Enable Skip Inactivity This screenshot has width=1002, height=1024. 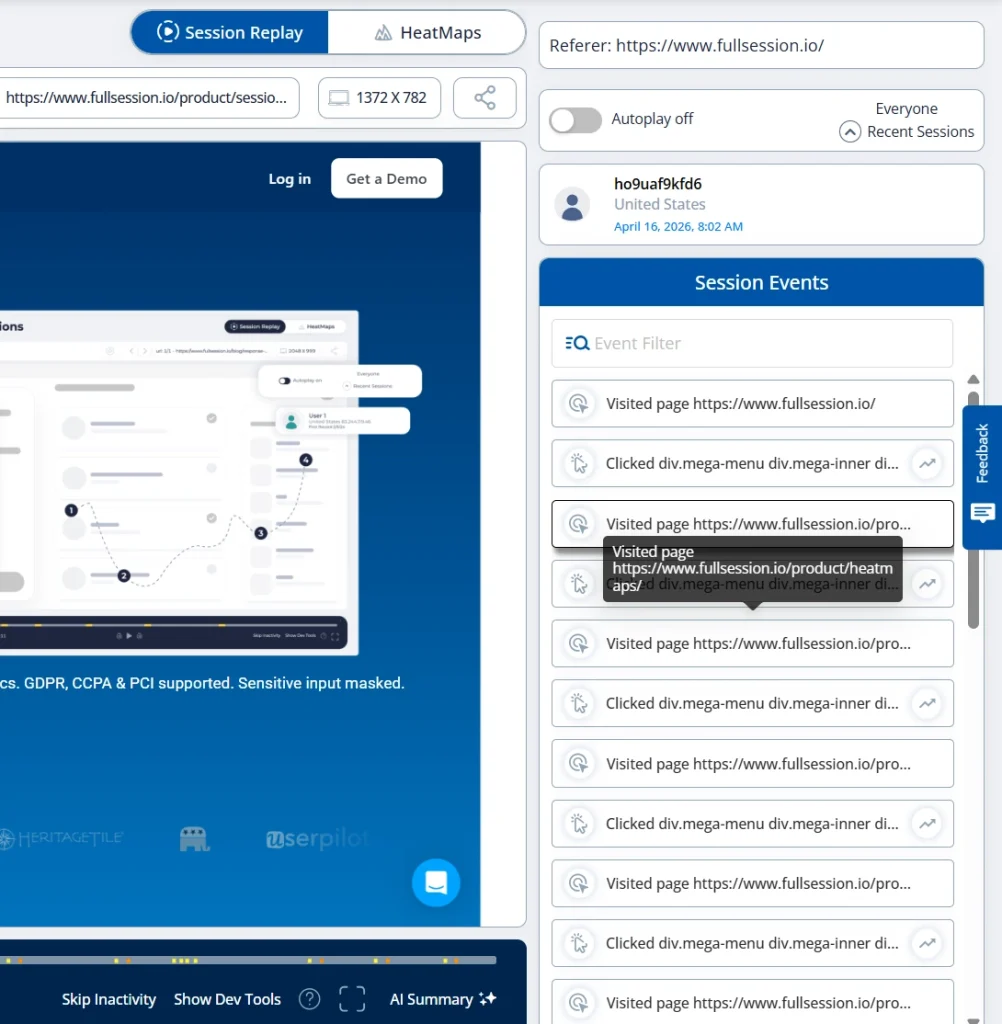(x=108, y=999)
